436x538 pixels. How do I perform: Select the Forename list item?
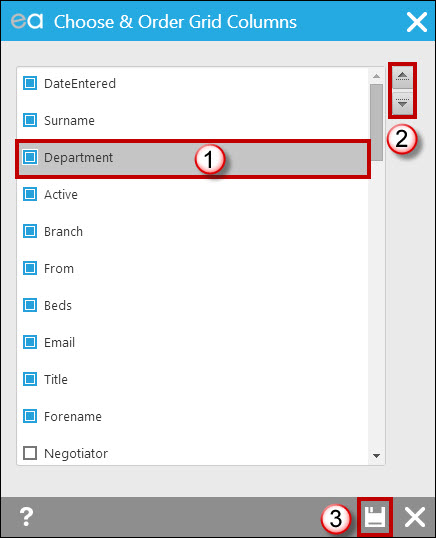tap(193, 417)
